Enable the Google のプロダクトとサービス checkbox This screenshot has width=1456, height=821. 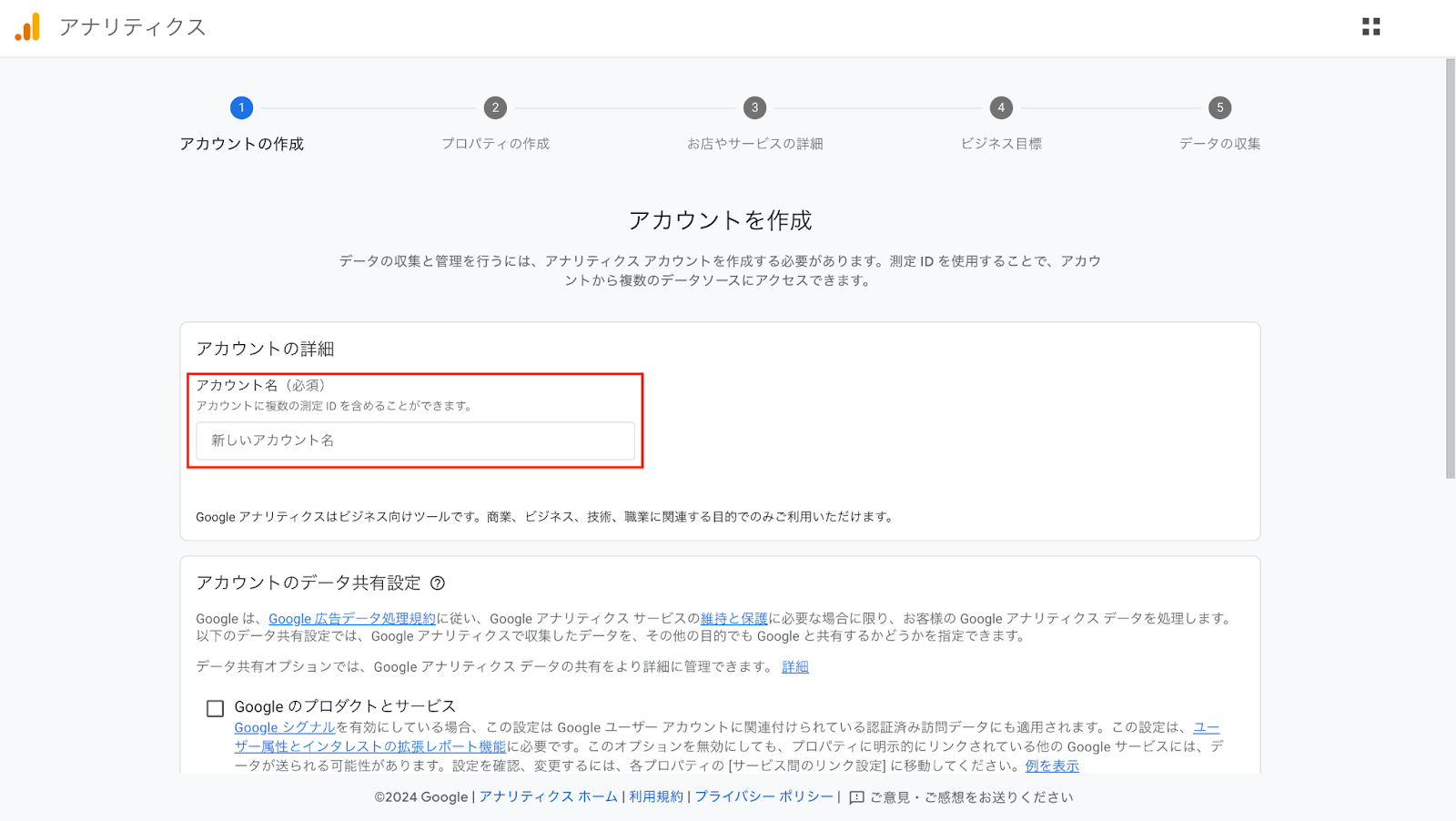coord(215,708)
